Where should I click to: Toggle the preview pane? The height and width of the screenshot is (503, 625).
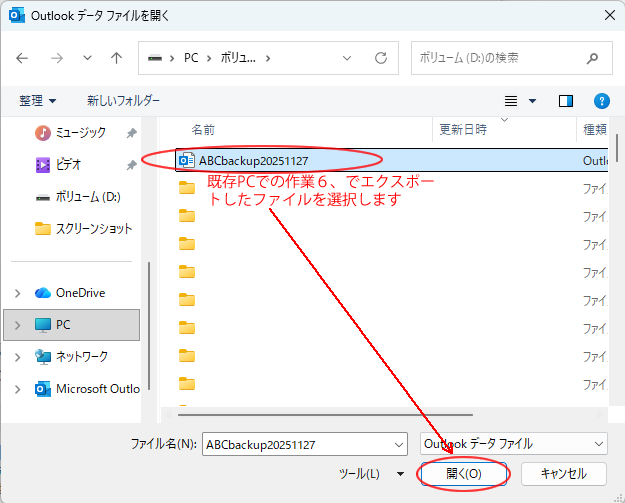(566, 101)
